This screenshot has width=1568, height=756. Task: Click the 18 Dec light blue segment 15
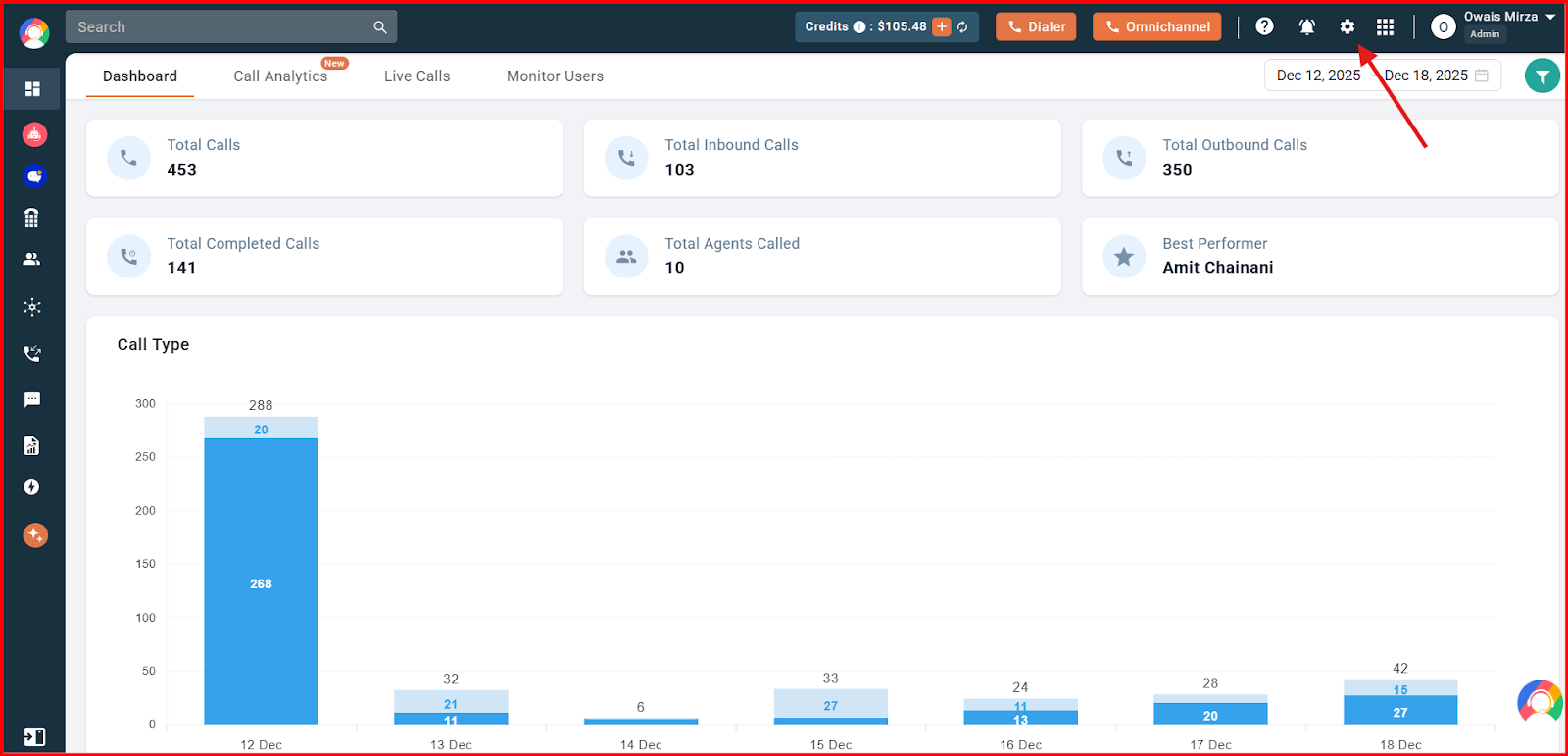(1400, 688)
